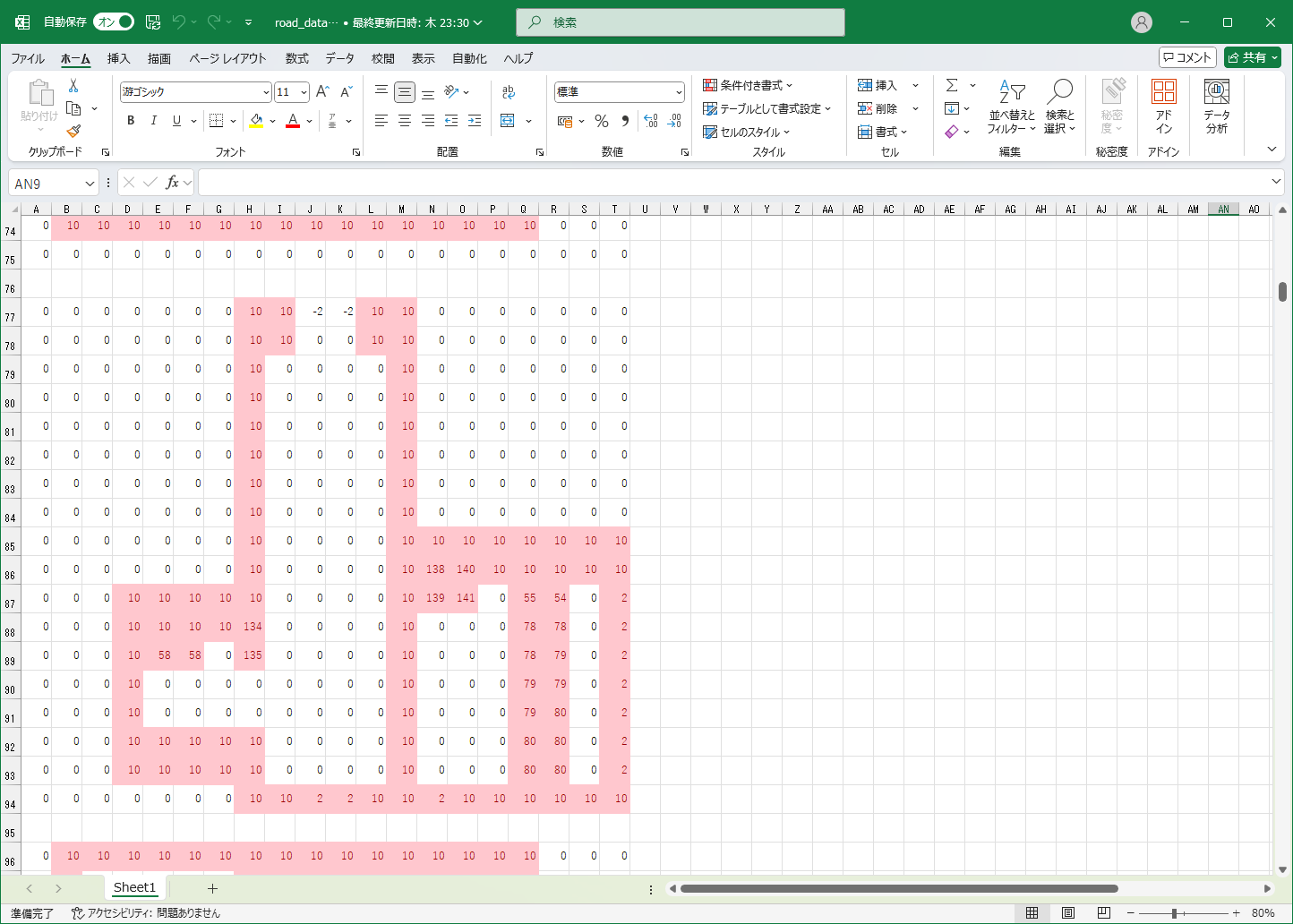Open the Data Analysis tool
This screenshot has width=1293, height=924.
point(1216,106)
